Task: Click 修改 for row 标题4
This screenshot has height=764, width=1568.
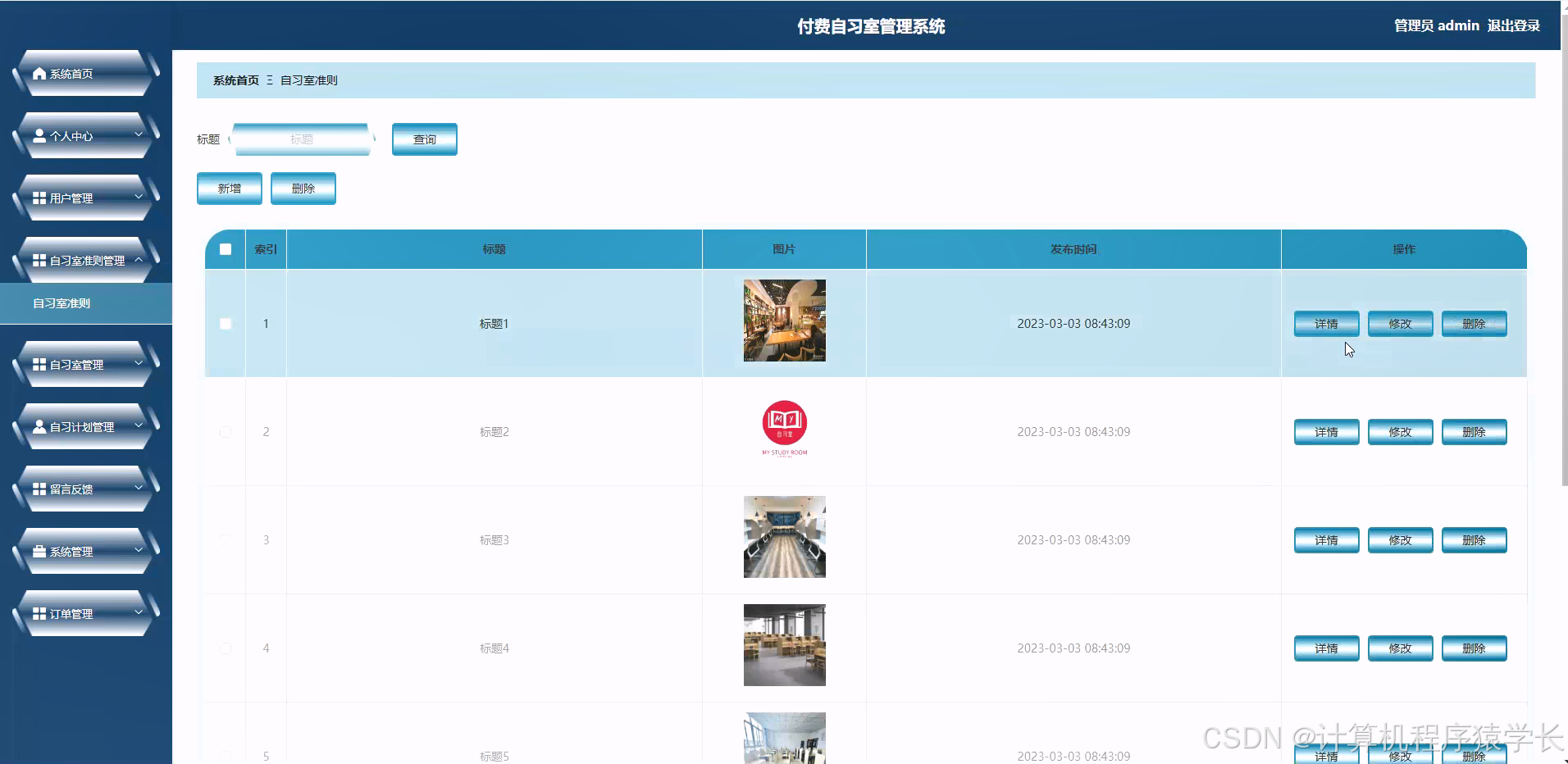Action: coord(1401,648)
